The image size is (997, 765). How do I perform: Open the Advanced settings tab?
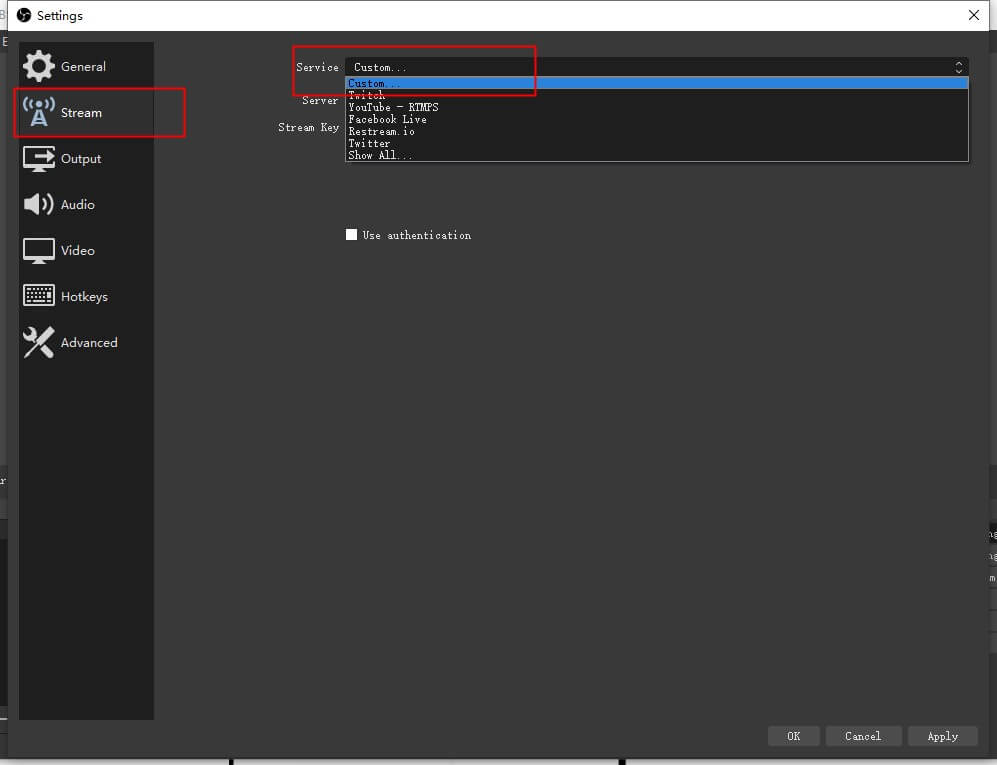[x=86, y=342]
